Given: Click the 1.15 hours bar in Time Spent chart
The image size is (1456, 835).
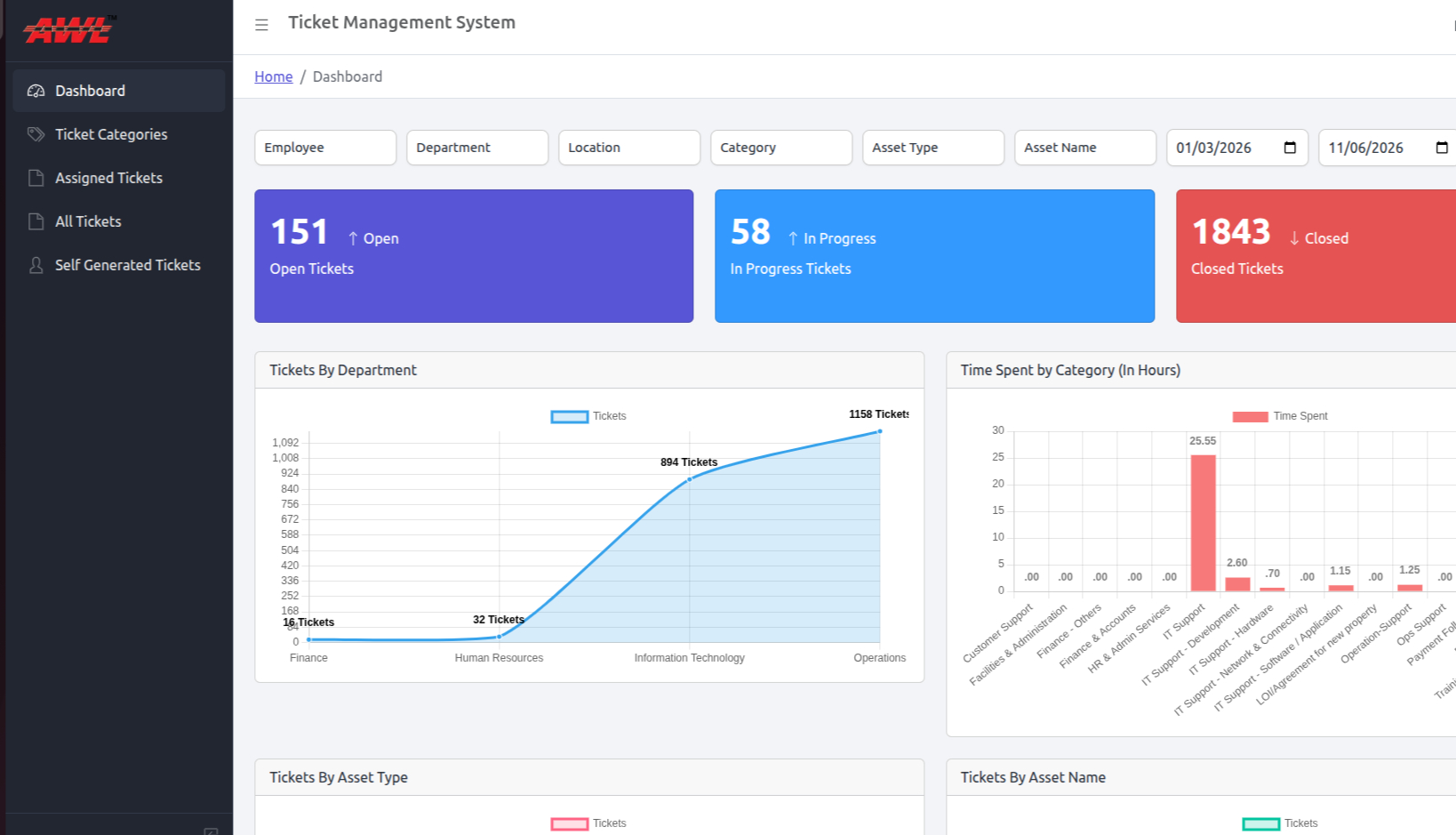Looking at the screenshot, I should coord(1340,588).
